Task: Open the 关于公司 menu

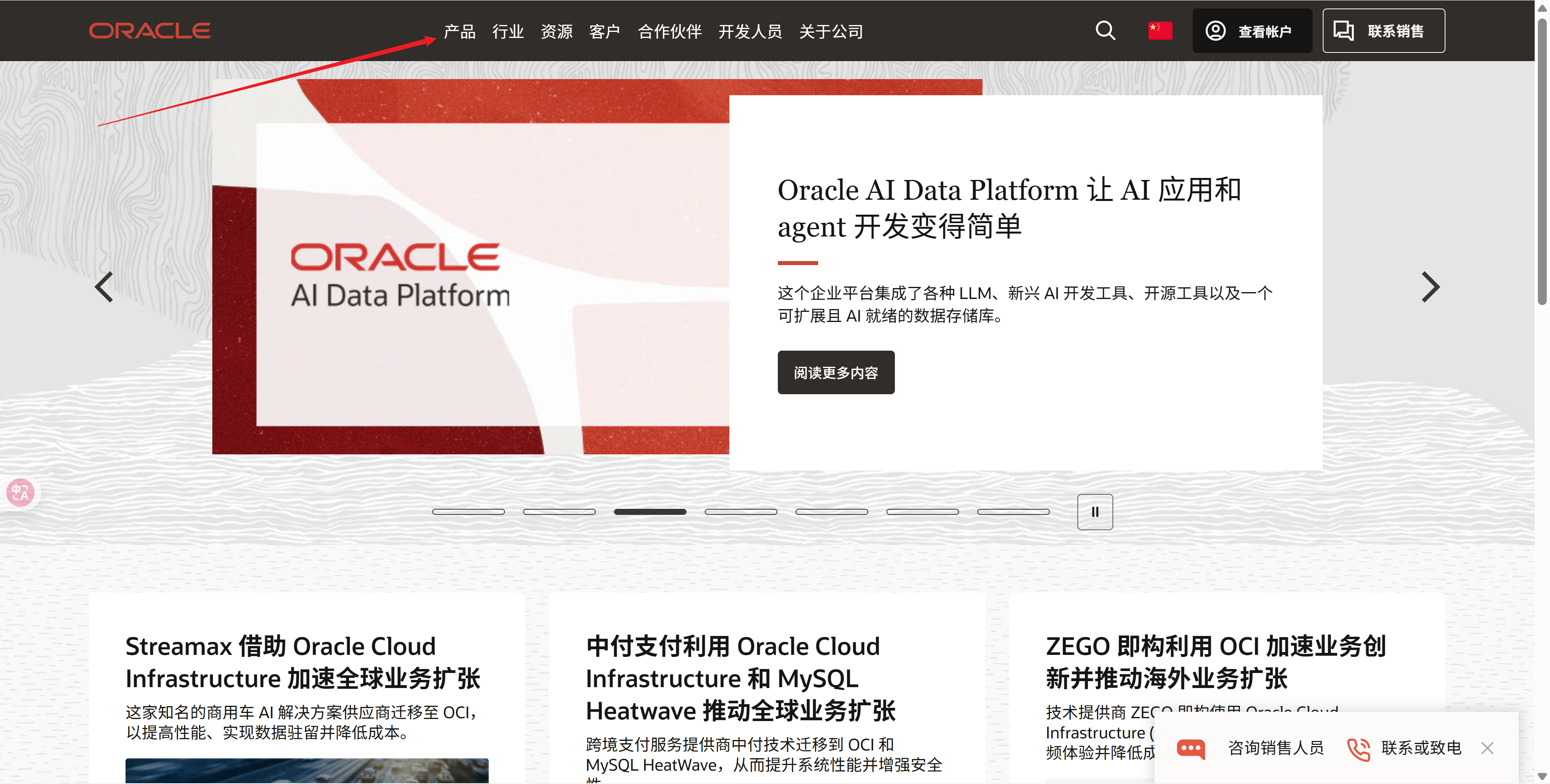Action: pos(831,31)
